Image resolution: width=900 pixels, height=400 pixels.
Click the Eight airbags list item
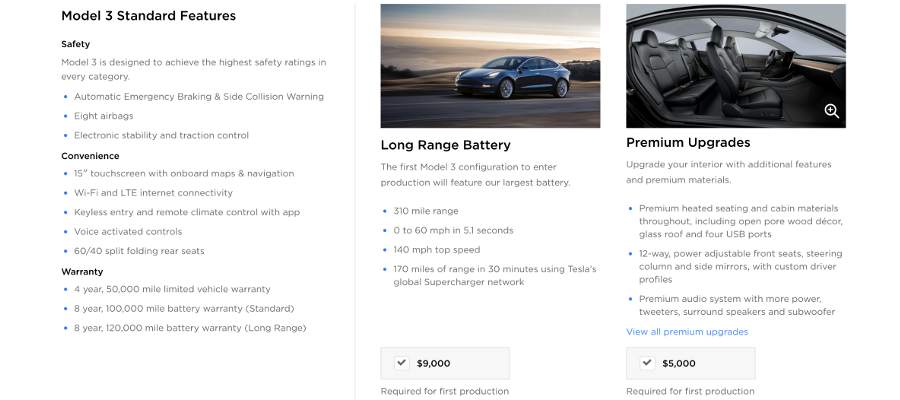coord(103,116)
